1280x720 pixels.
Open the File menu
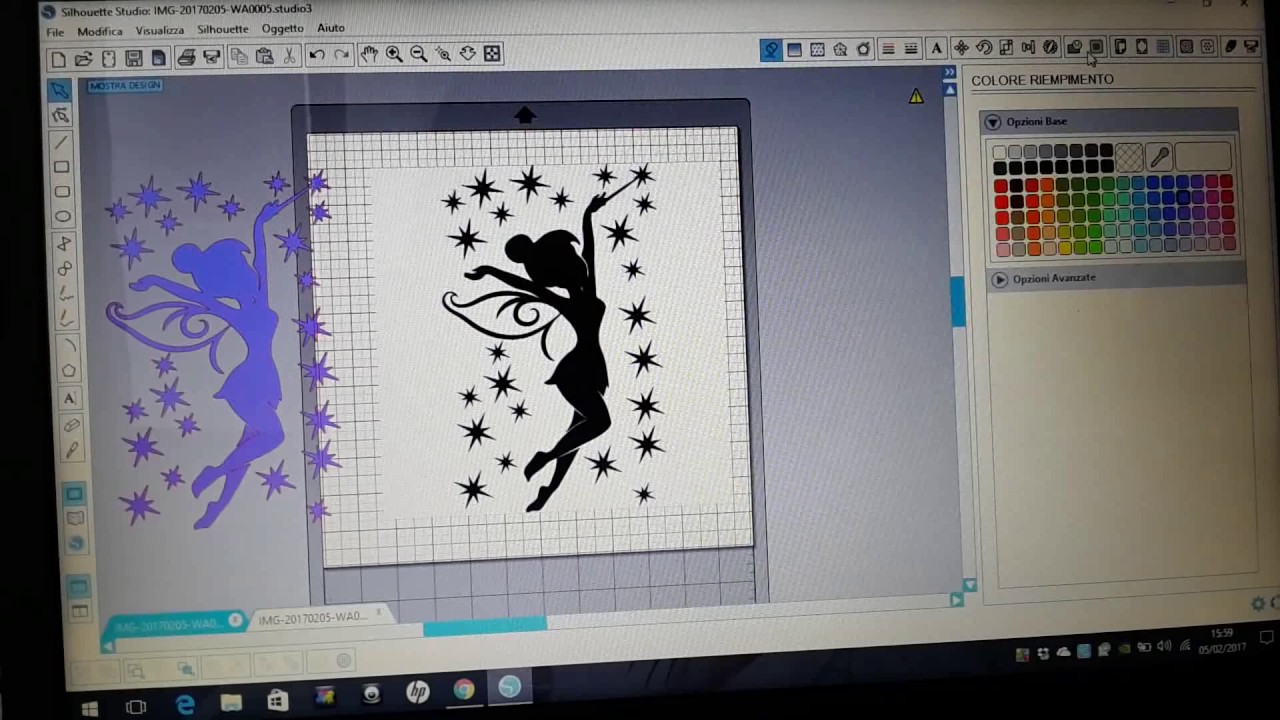[x=55, y=33]
